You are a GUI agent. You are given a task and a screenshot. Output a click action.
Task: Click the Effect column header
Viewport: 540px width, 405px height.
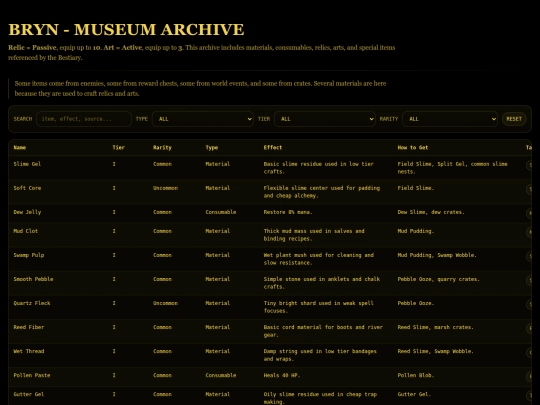(273, 147)
